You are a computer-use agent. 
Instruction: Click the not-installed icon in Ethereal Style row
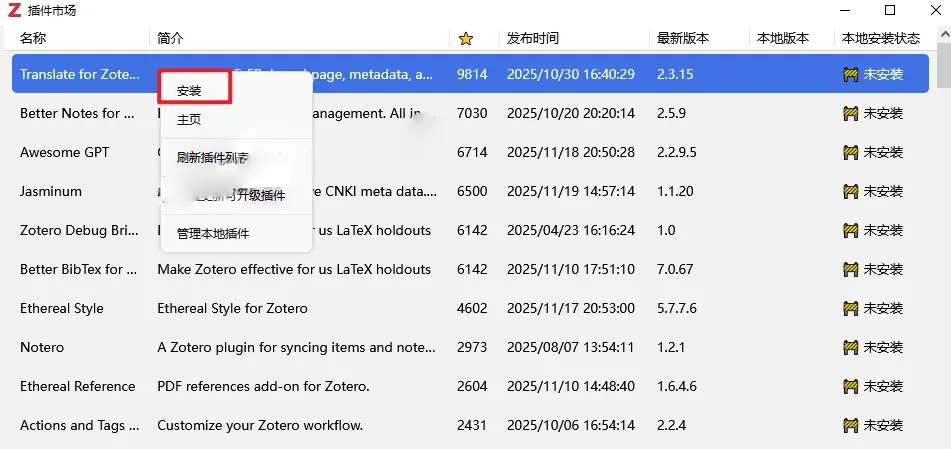(851, 308)
